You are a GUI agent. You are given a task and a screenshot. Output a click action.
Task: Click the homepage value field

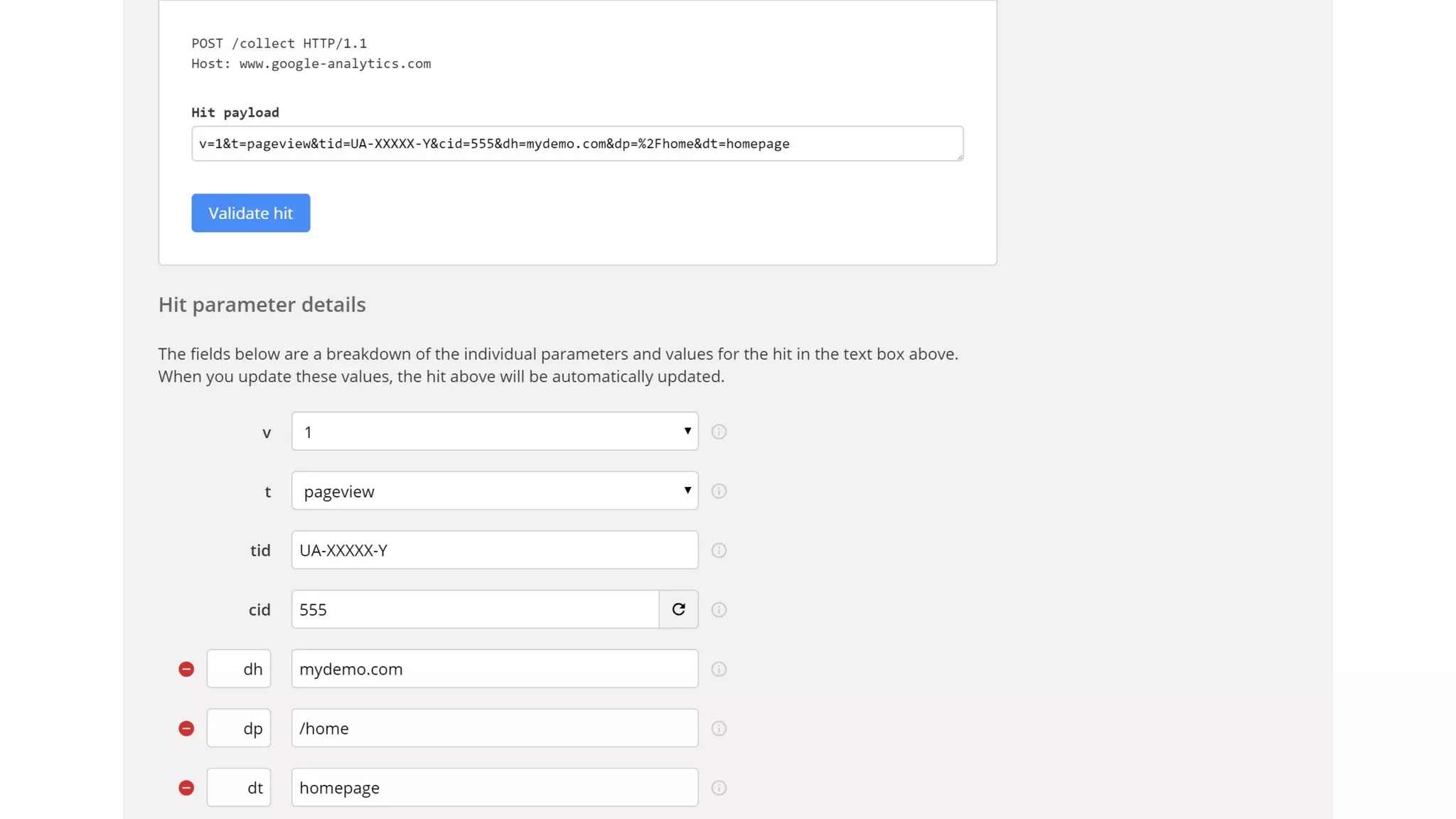coord(494,788)
